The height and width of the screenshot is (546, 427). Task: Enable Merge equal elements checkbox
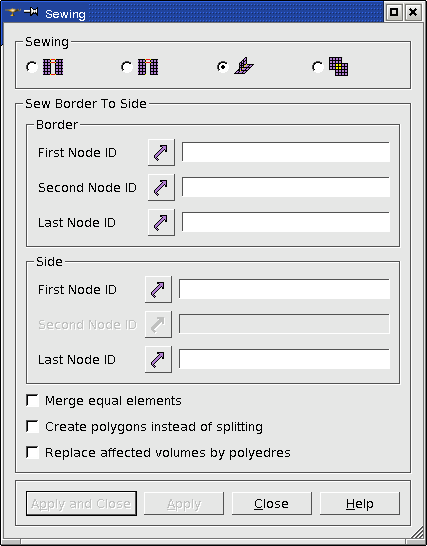pyautogui.click(x=32, y=400)
